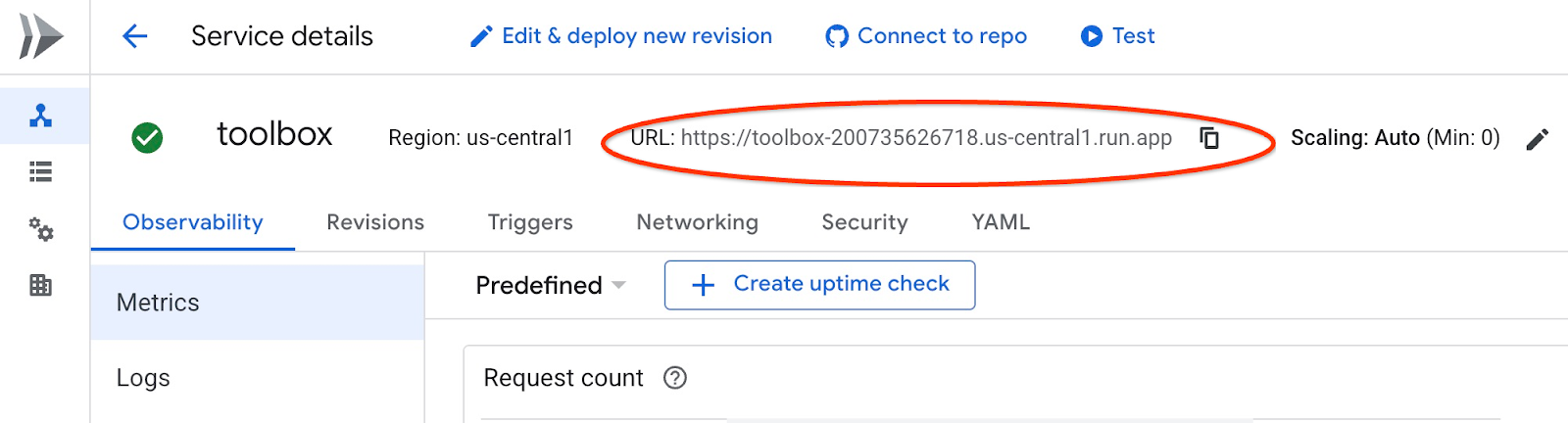Expand the Predefined dropdown
The width and height of the screenshot is (1568, 423).
550,285
